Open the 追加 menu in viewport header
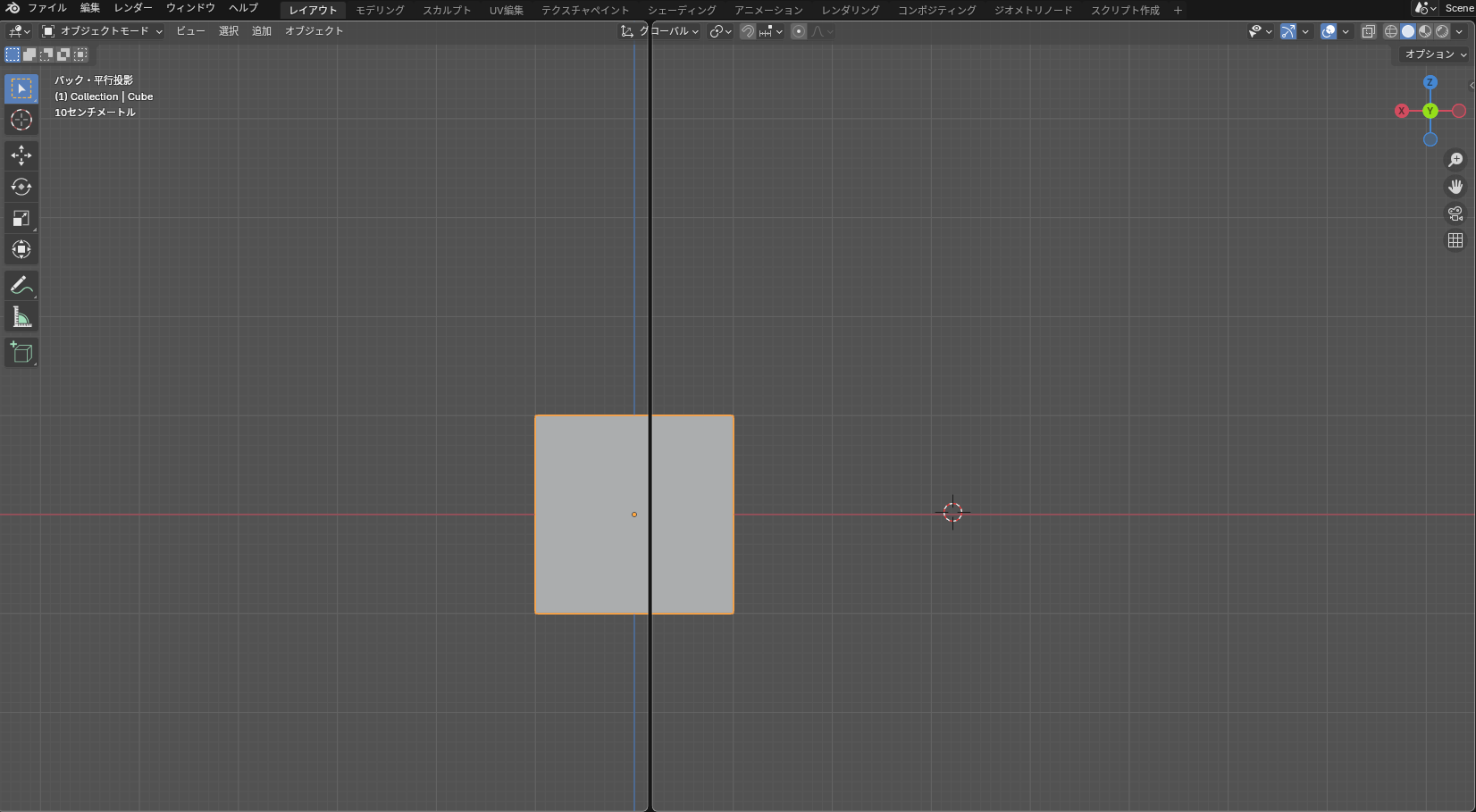The height and width of the screenshot is (812, 1476). pos(262,31)
